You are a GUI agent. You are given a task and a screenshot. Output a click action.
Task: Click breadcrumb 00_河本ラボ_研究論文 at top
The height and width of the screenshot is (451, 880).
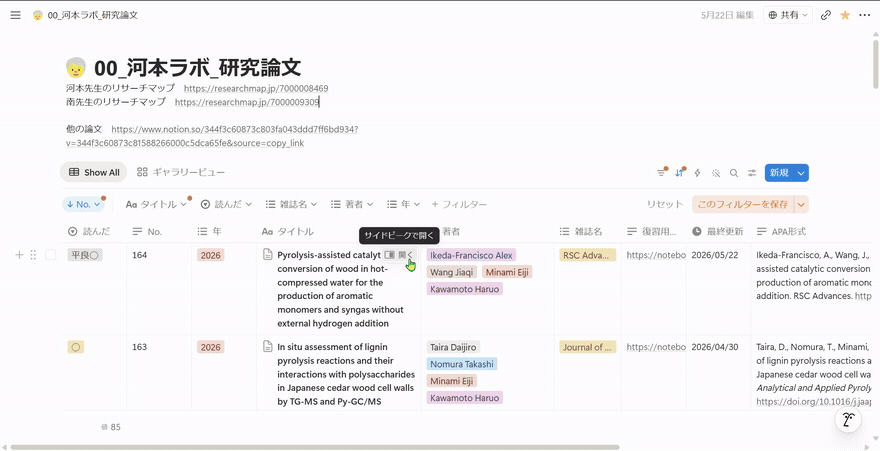pyautogui.click(x=93, y=15)
